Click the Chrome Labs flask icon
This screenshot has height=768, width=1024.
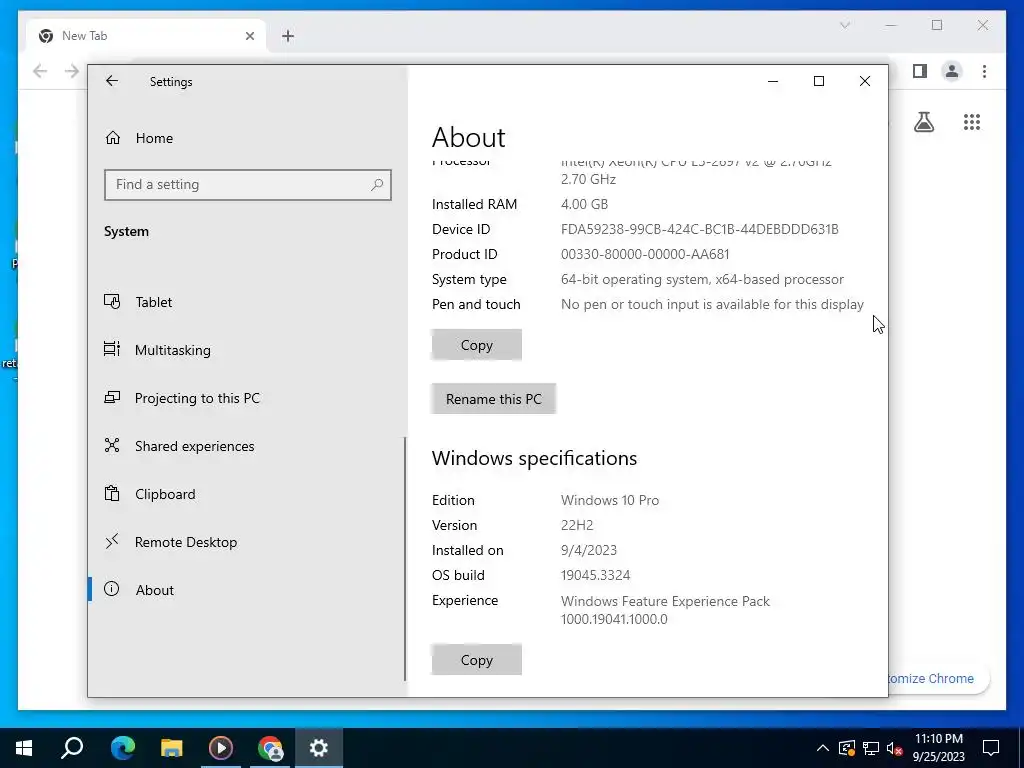tap(924, 121)
